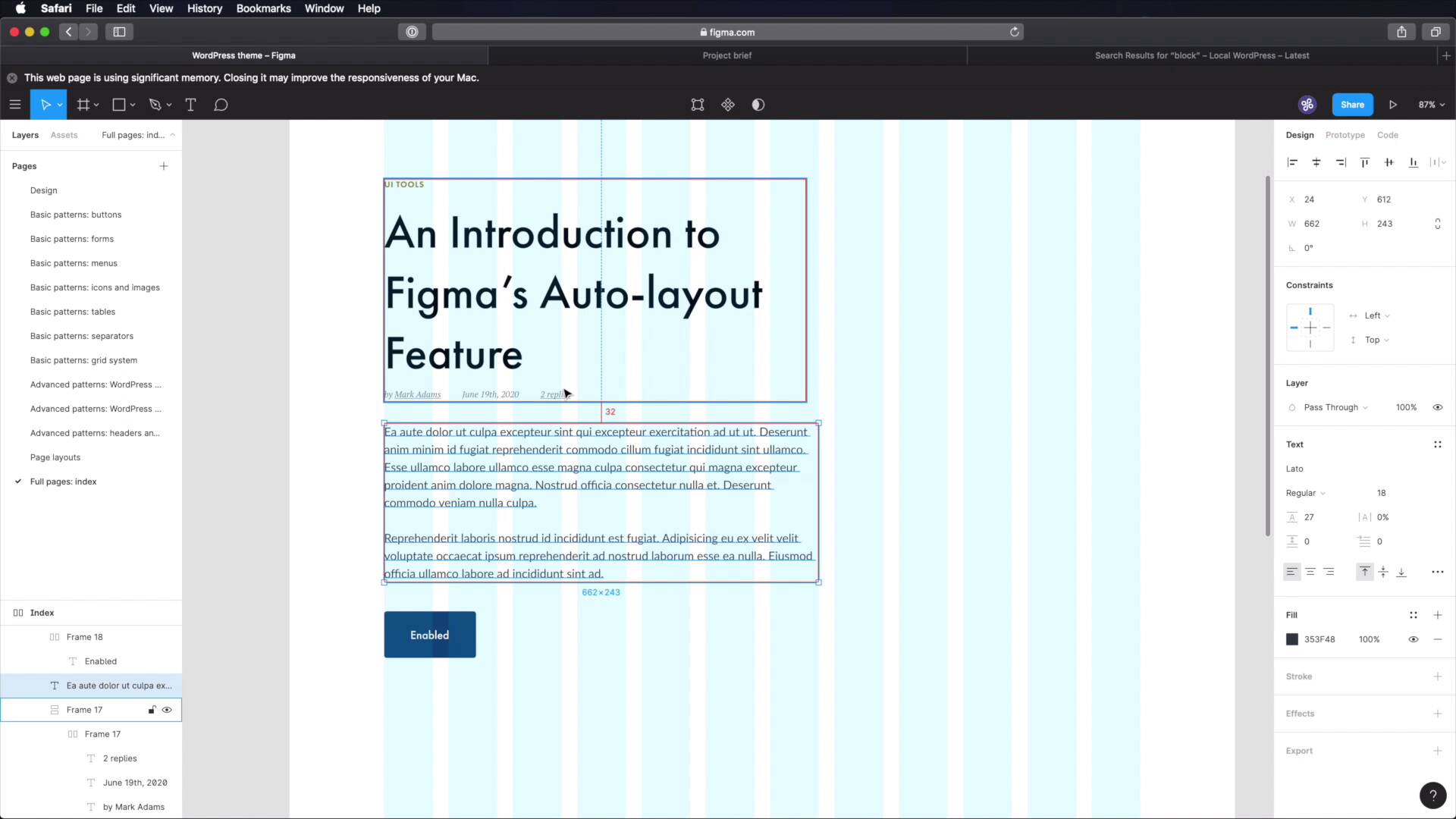1456x819 pixels.
Task: Click the blue Share button
Action: point(1352,105)
